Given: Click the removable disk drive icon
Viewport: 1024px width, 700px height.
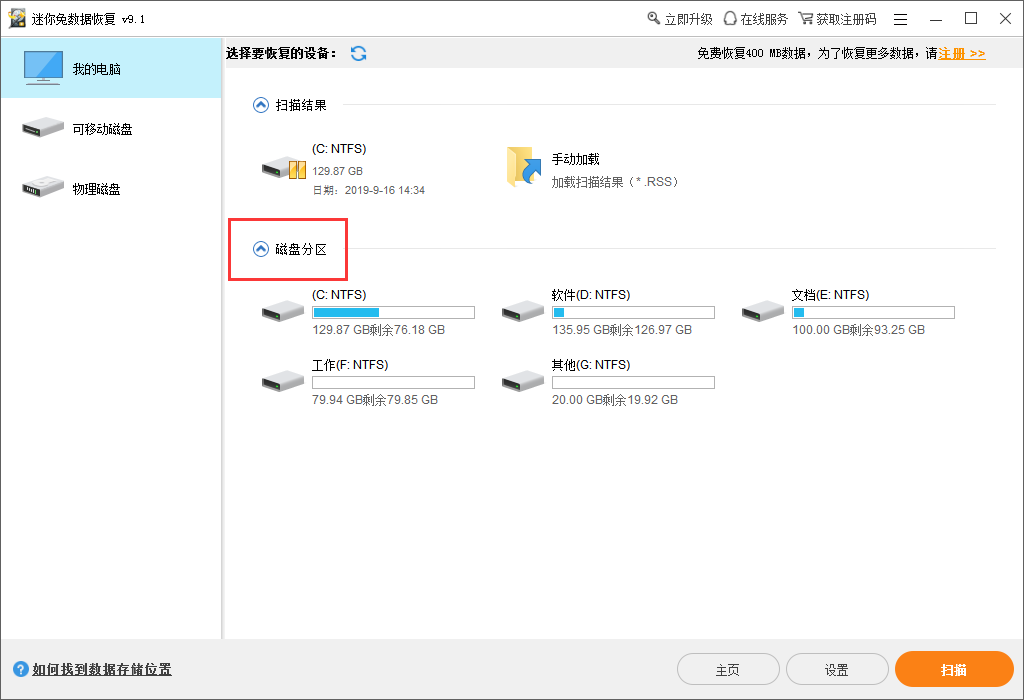Looking at the screenshot, I should (x=42, y=127).
